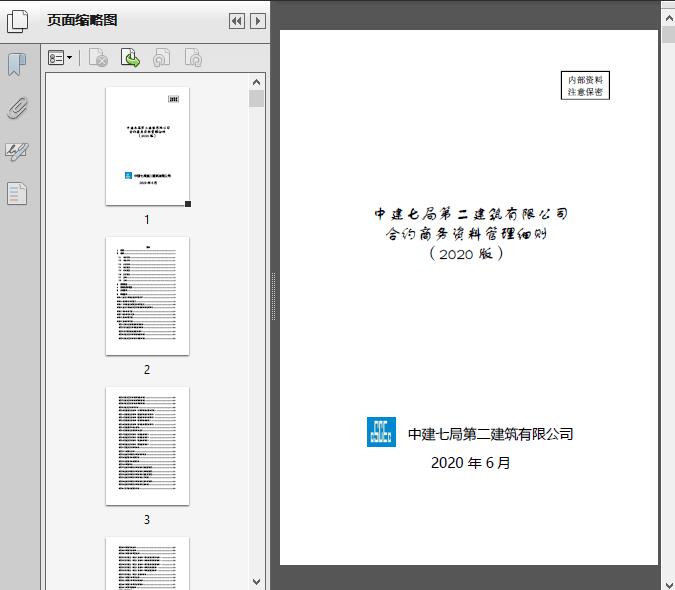The width and height of the screenshot is (675, 590).
Task: Rotate pages clockwise icon
Action: [x=193, y=58]
